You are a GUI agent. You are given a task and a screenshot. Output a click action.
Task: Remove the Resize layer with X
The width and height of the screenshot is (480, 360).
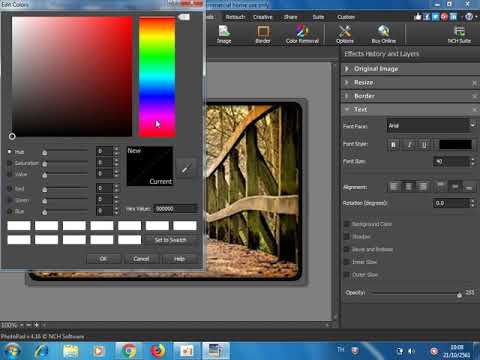[x=474, y=83]
